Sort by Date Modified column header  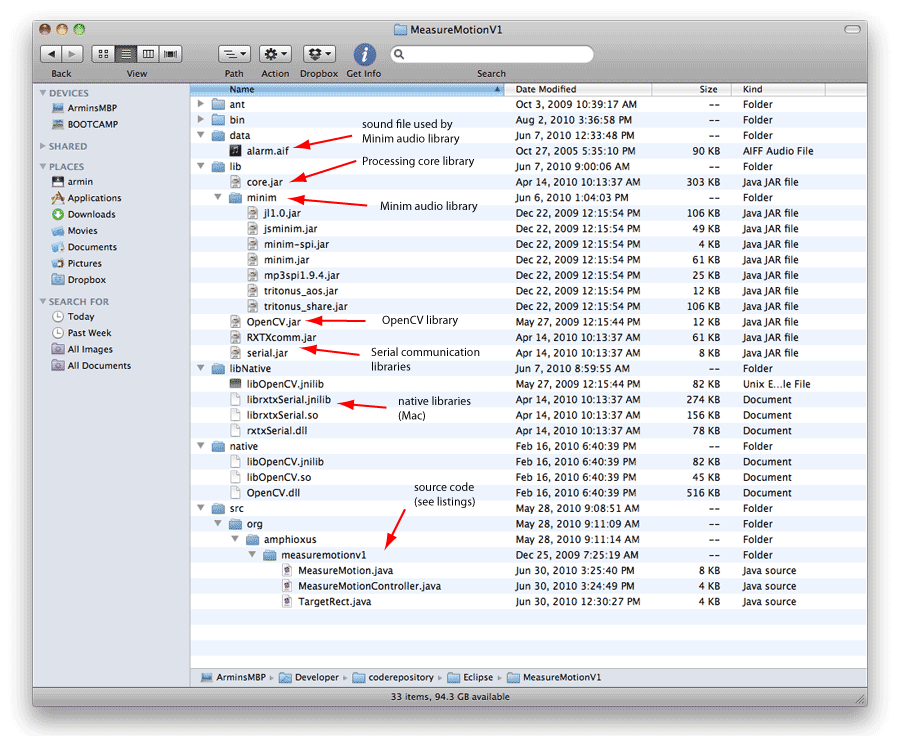coord(578,89)
